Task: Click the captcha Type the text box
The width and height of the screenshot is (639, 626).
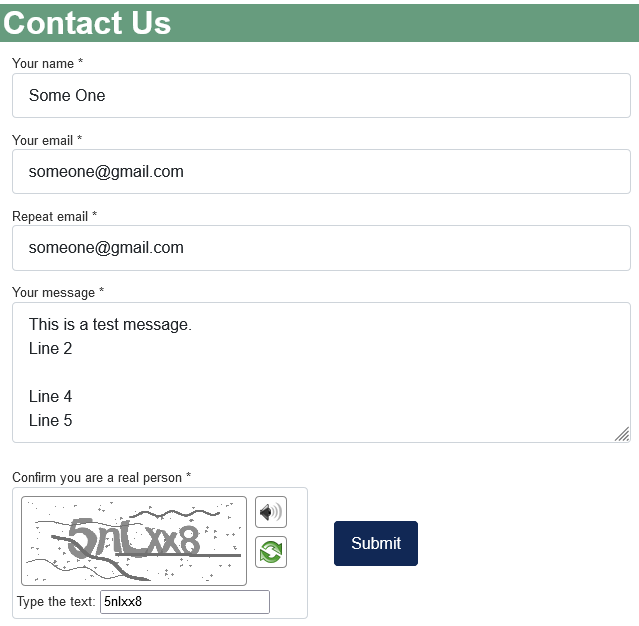Action: 185,602
